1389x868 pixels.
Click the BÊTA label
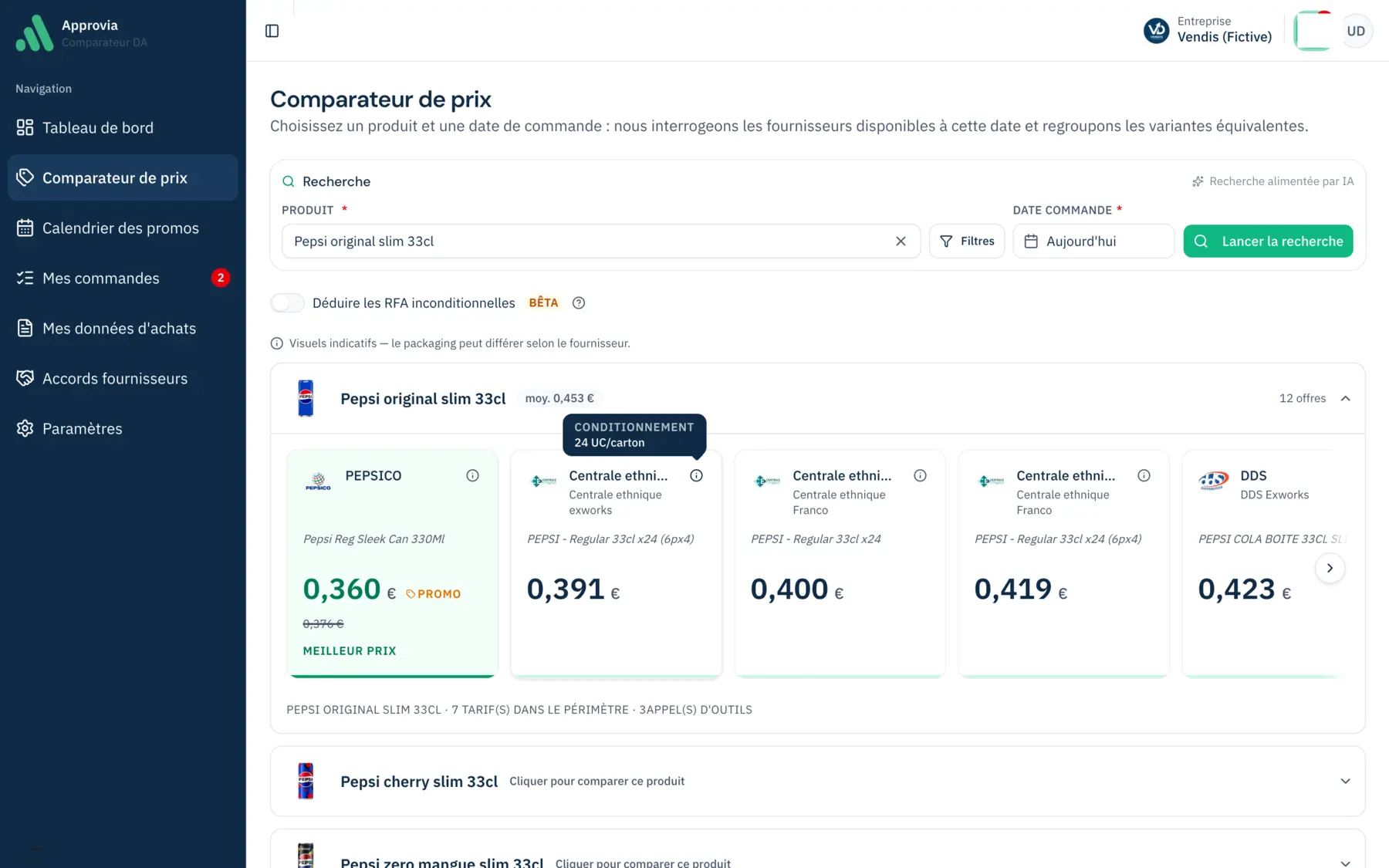point(543,303)
